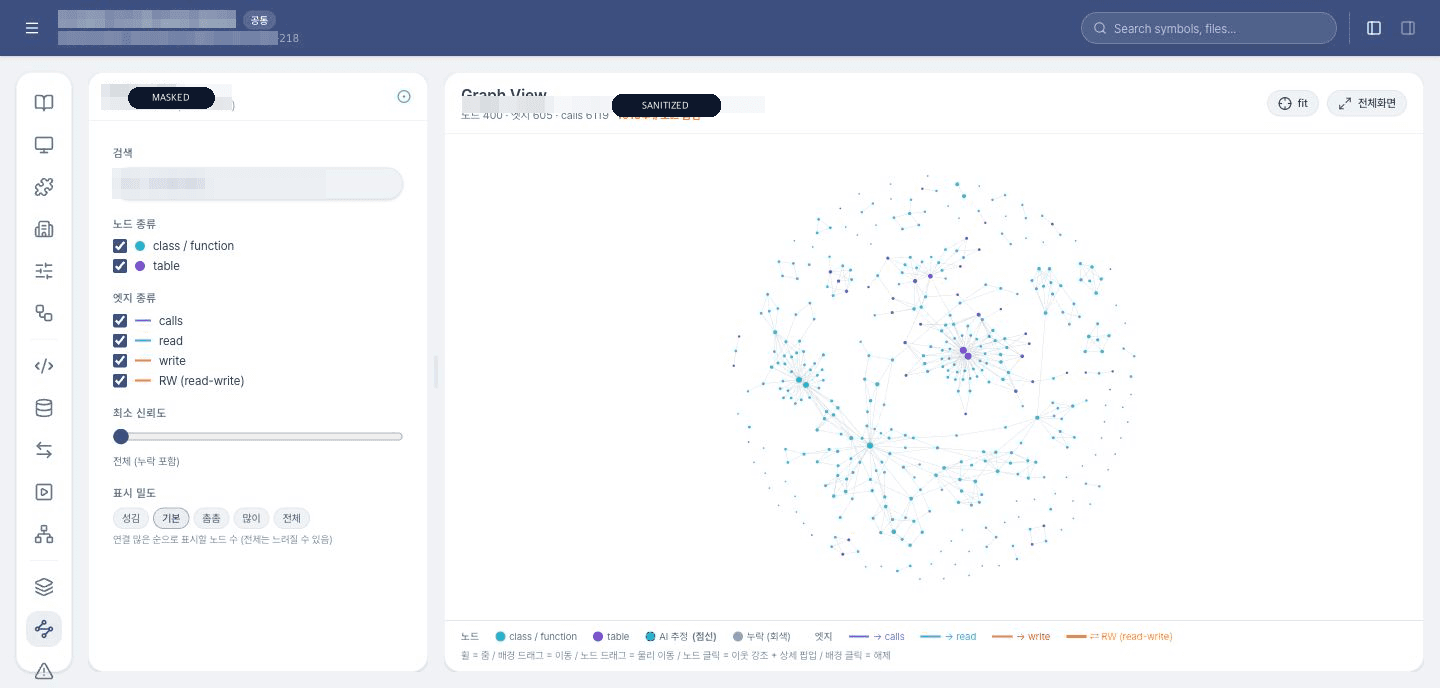This screenshot has height=688, width=1440.
Task: Click the fit graph button
Action: point(1293,103)
